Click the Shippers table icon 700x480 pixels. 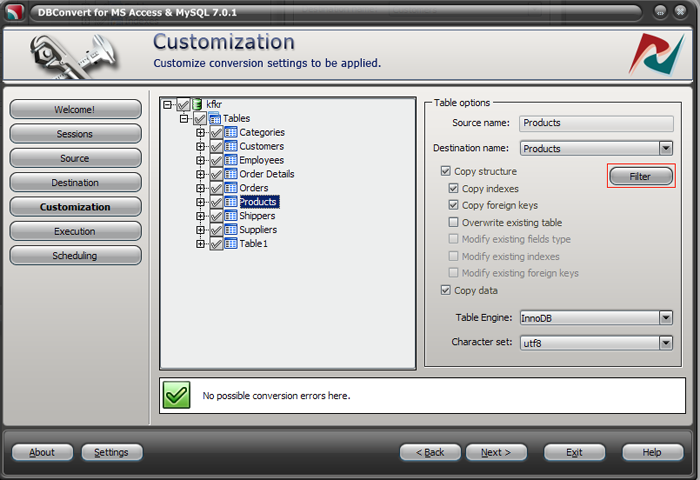pyautogui.click(x=231, y=216)
